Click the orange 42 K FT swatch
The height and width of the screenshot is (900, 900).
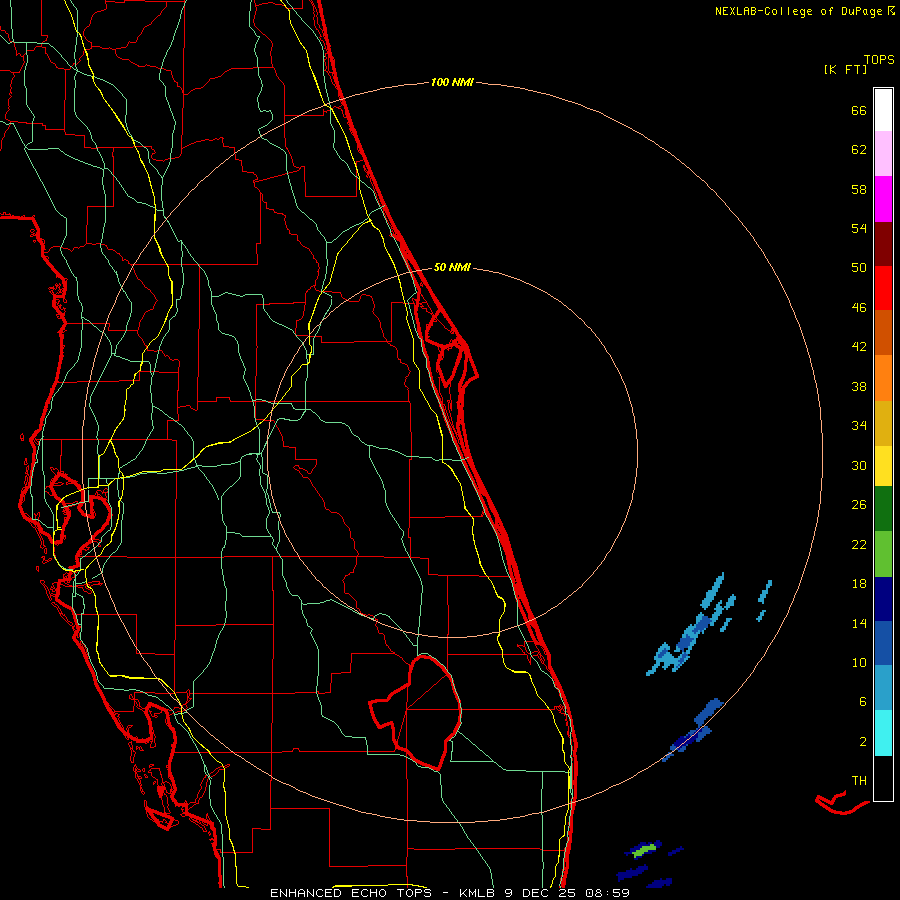883,378
